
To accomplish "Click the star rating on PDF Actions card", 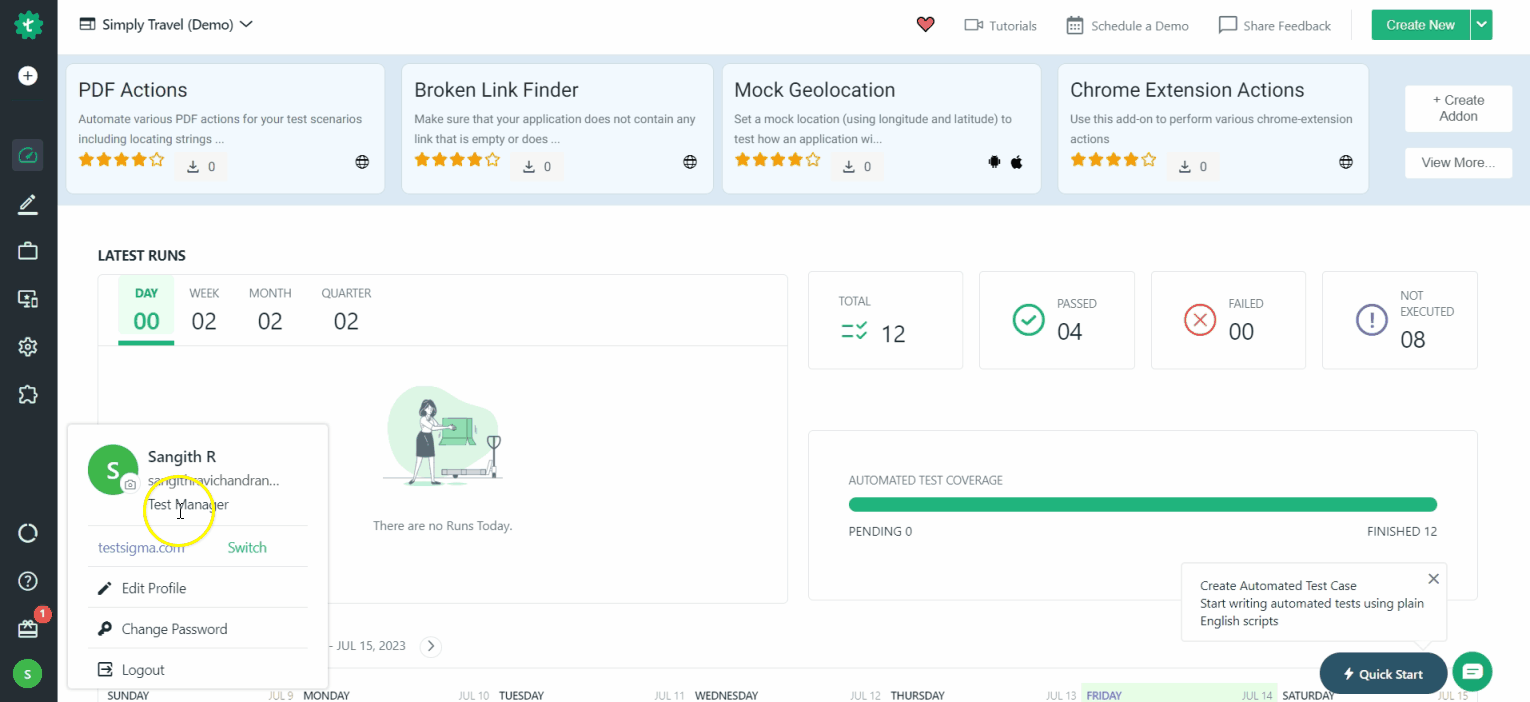I will tap(121, 159).
